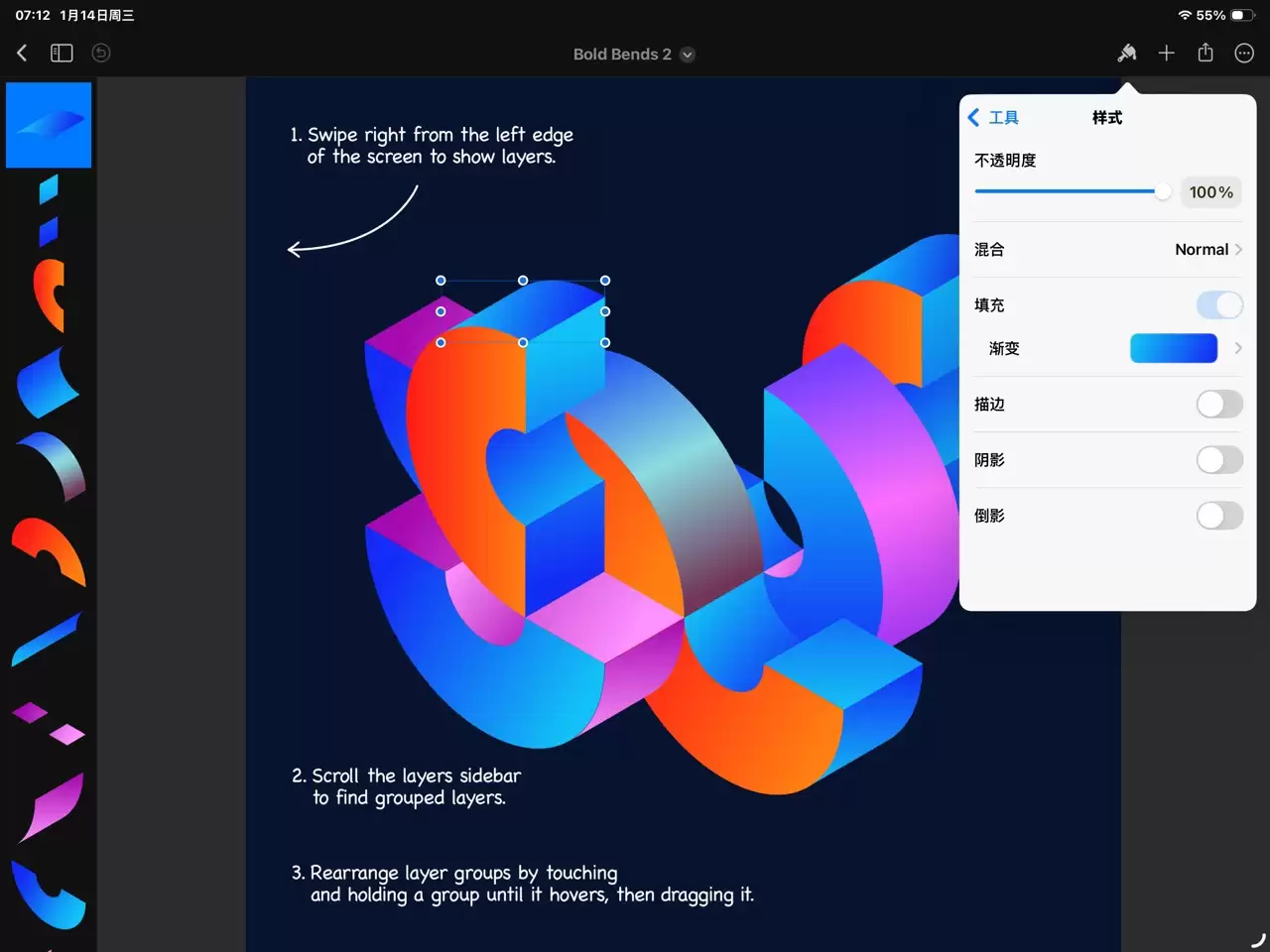Disable the 填充 fill toggle
The width and height of the screenshot is (1270, 952).
(x=1219, y=304)
